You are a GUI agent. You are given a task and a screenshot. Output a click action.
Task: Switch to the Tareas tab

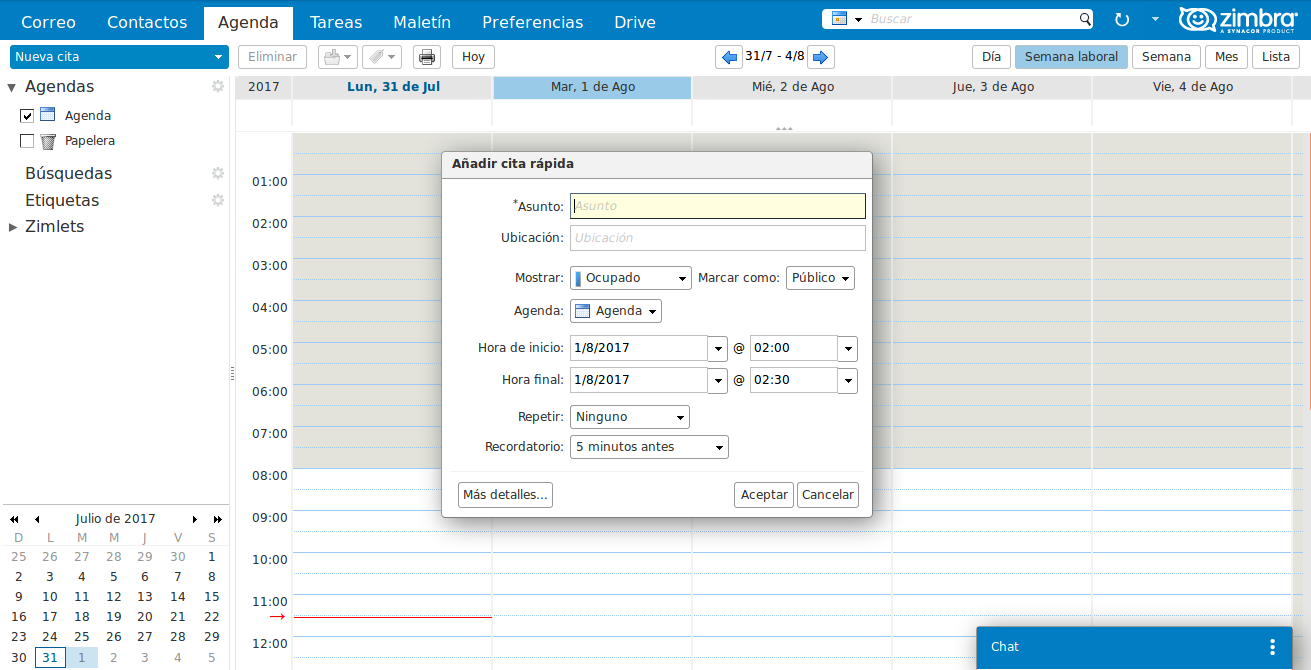[x=336, y=22]
